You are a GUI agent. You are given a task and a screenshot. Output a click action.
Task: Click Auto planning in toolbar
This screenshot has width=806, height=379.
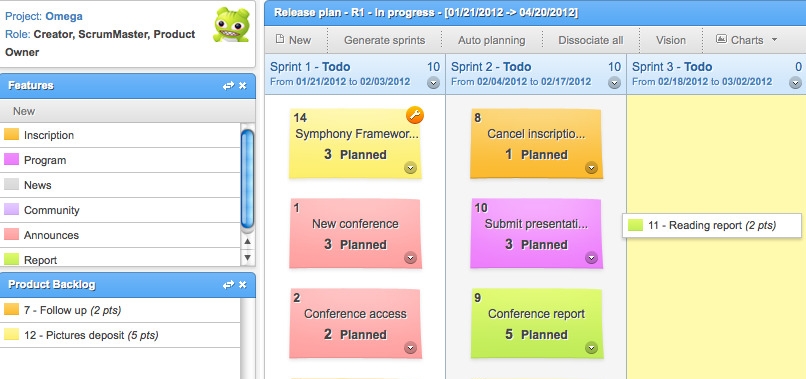491,40
